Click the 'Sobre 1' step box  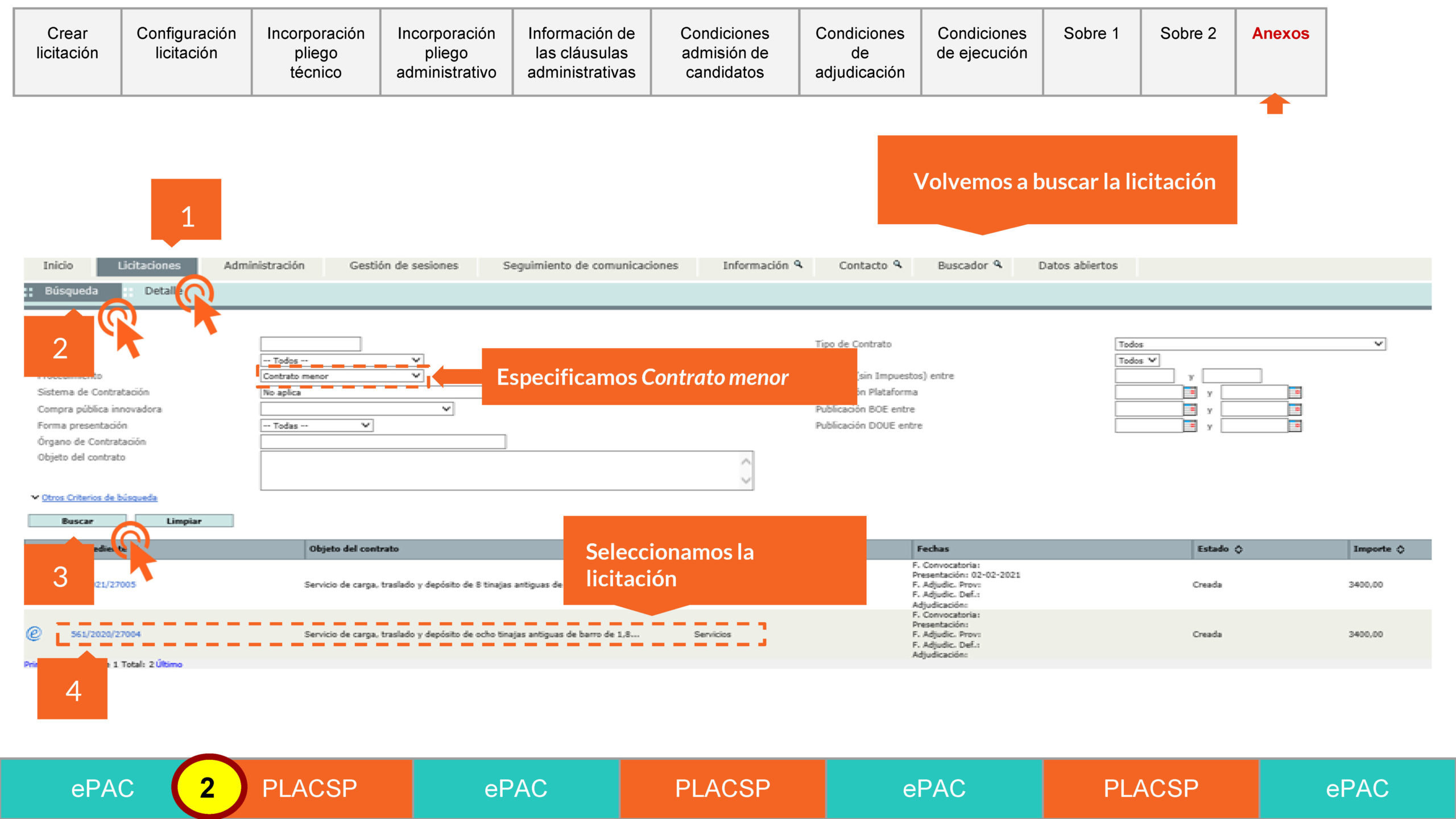point(1091,52)
